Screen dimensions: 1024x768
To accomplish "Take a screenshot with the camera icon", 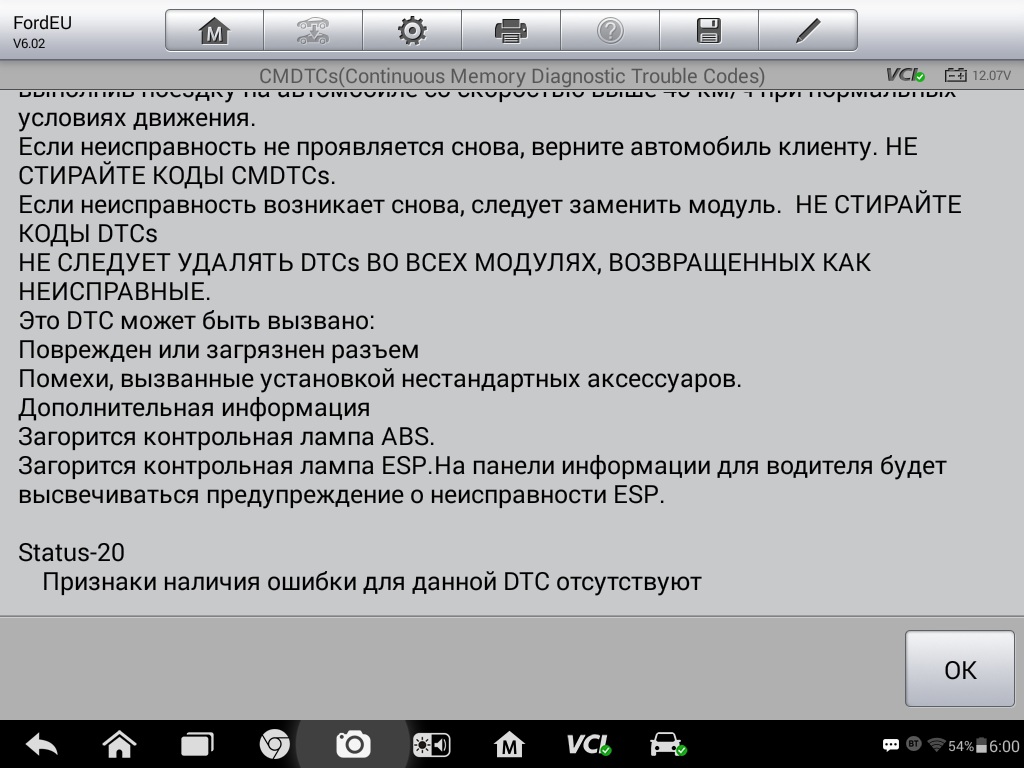I will [353, 744].
